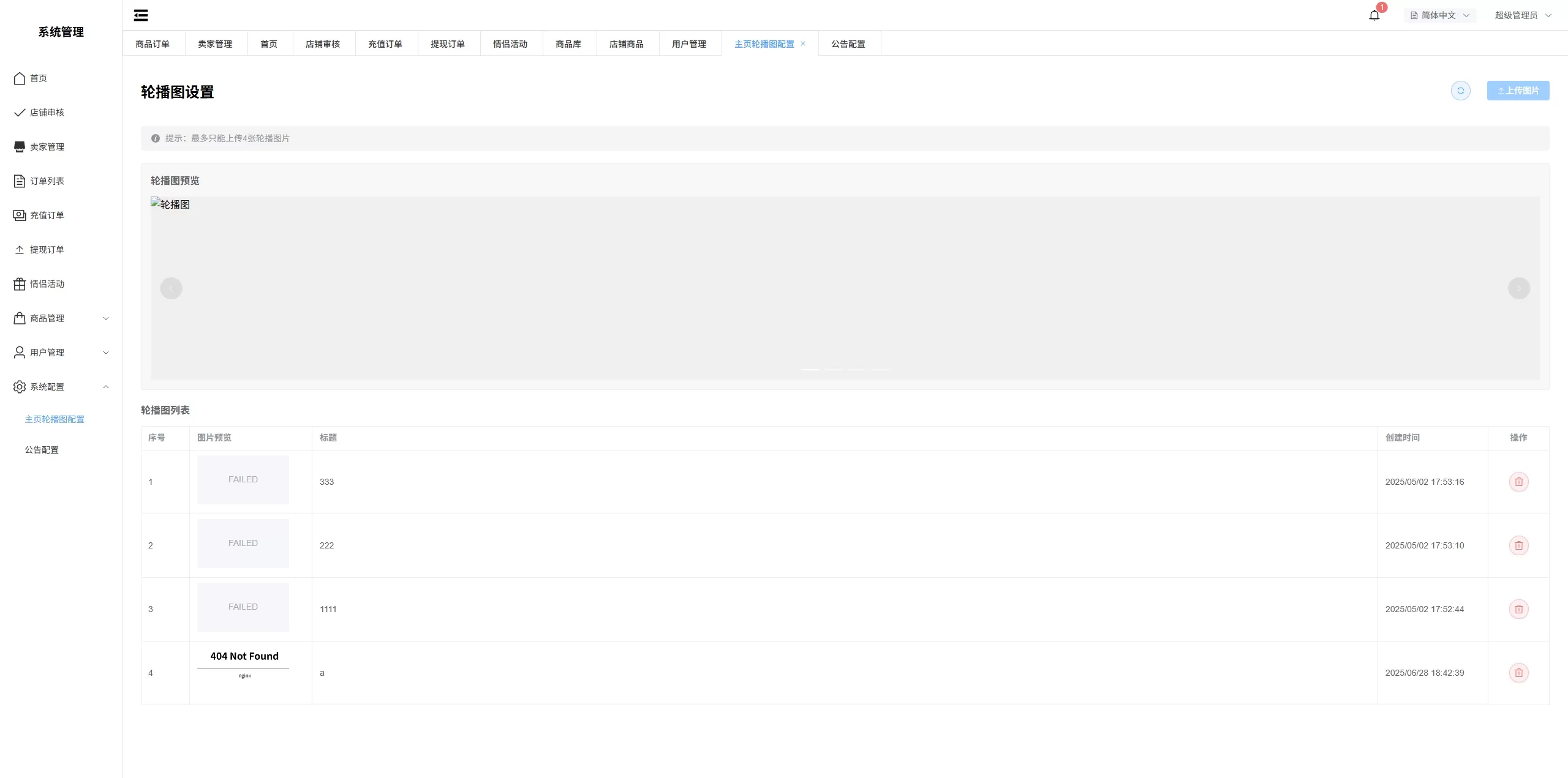Open the 简体中文 language dropdown

click(x=1439, y=15)
